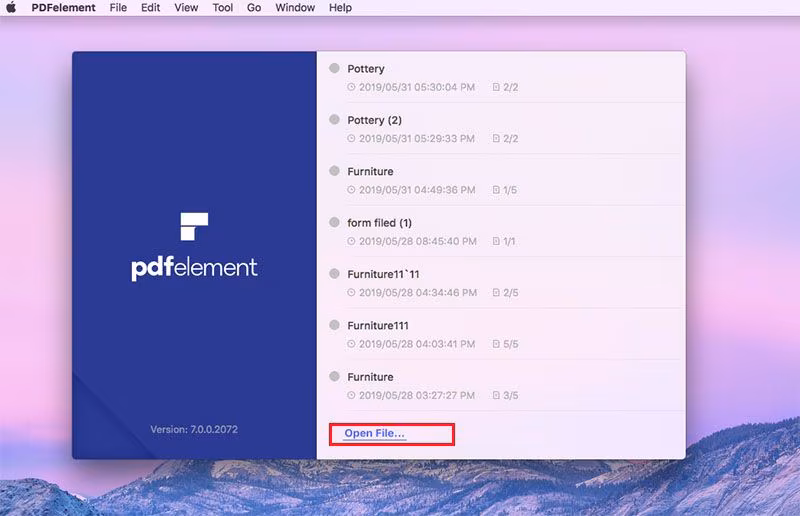
Task: Click the page count 1/1
Action: click(509, 241)
